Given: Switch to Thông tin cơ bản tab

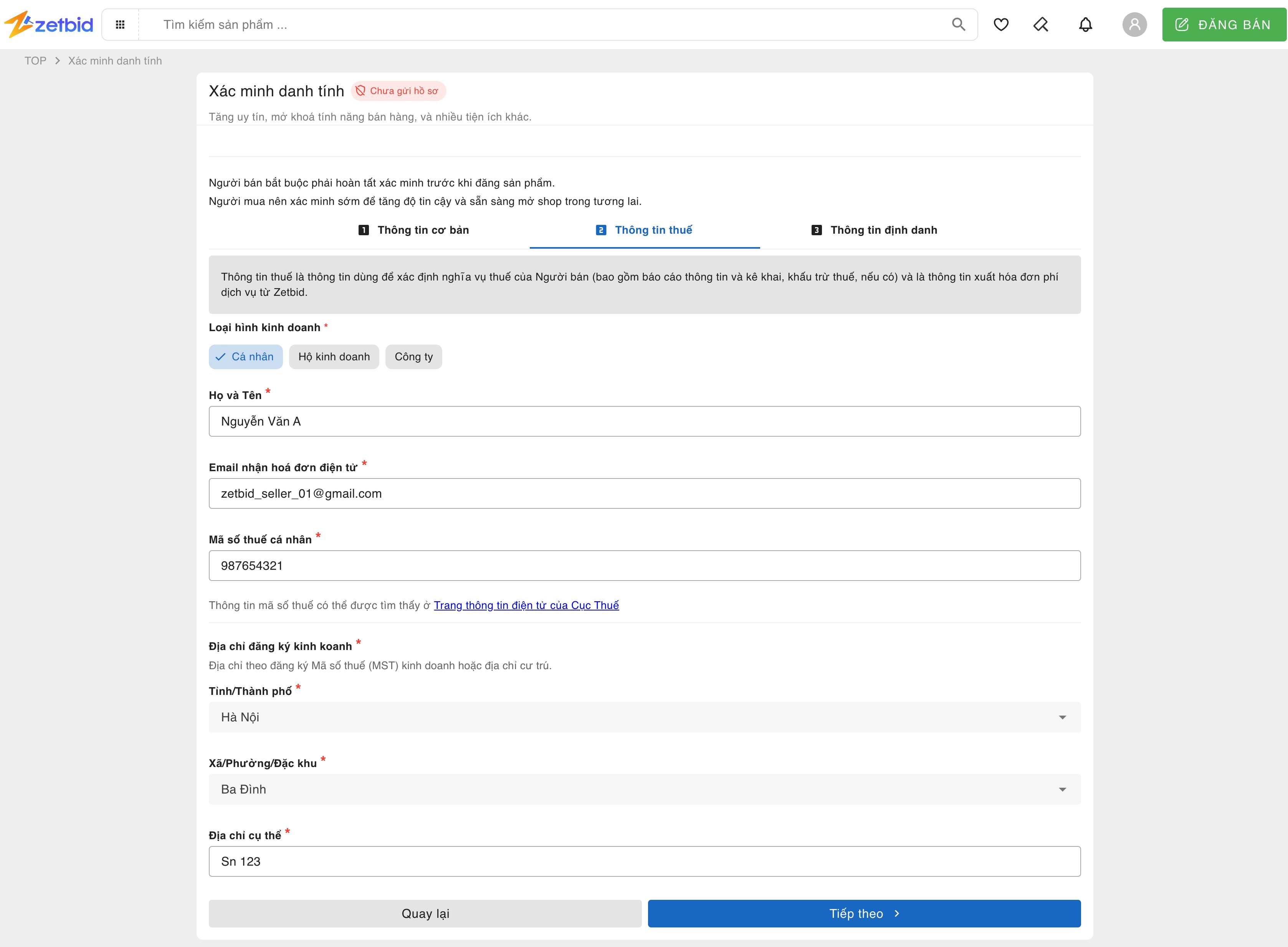Looking at the screenshot, I should (414, 230).
